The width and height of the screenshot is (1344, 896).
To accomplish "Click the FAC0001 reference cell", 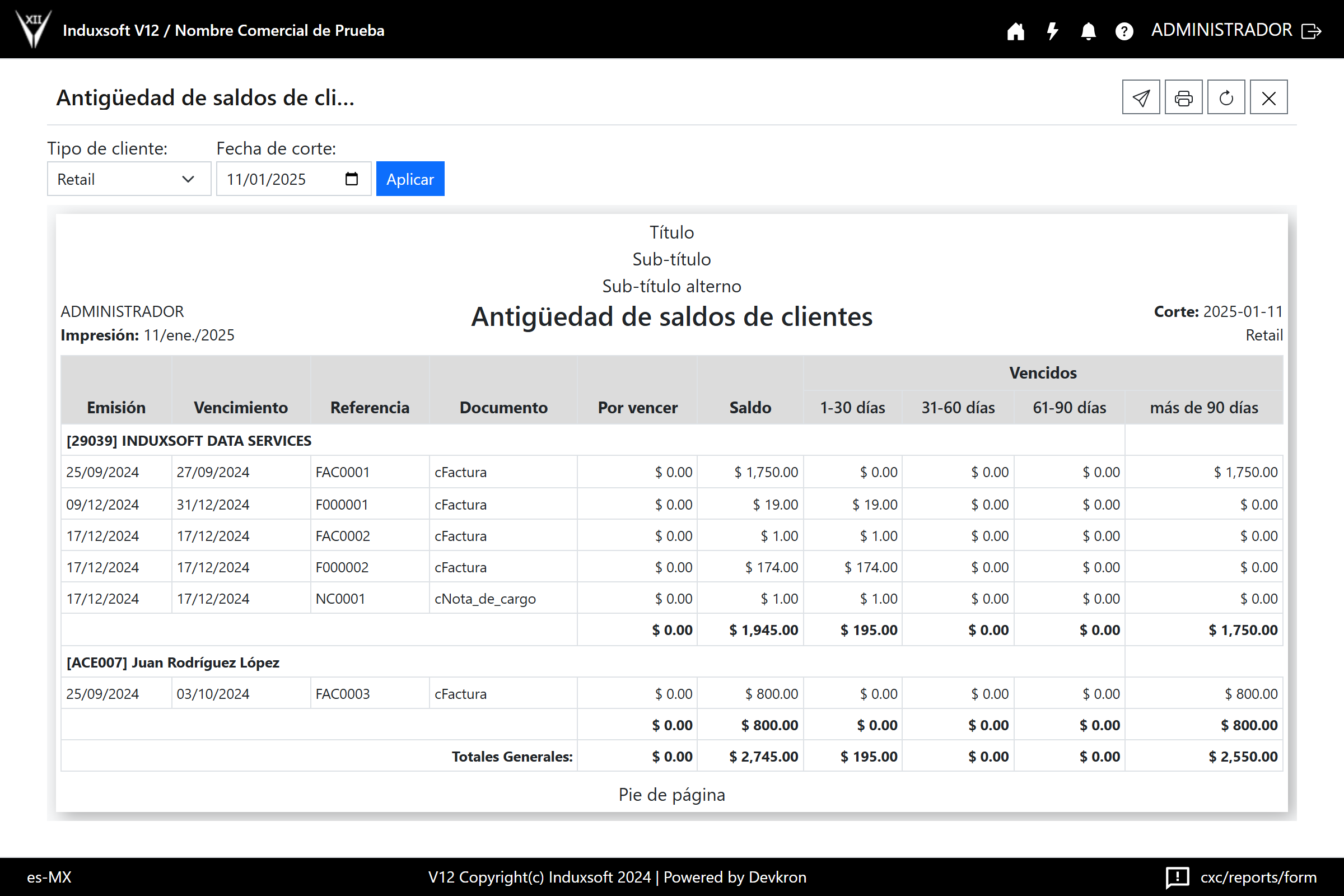I will pyautogui.click(x=343, y=472).
